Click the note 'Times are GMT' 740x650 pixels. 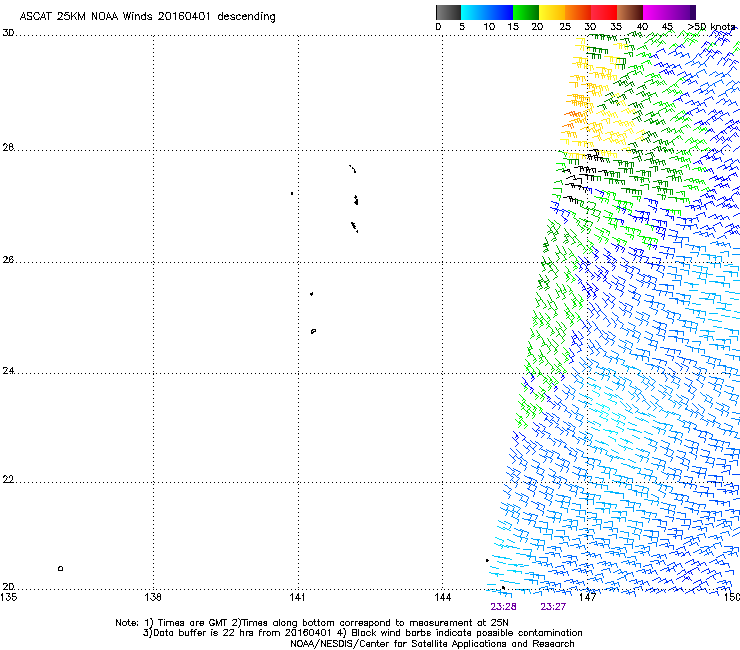(191, 623)
